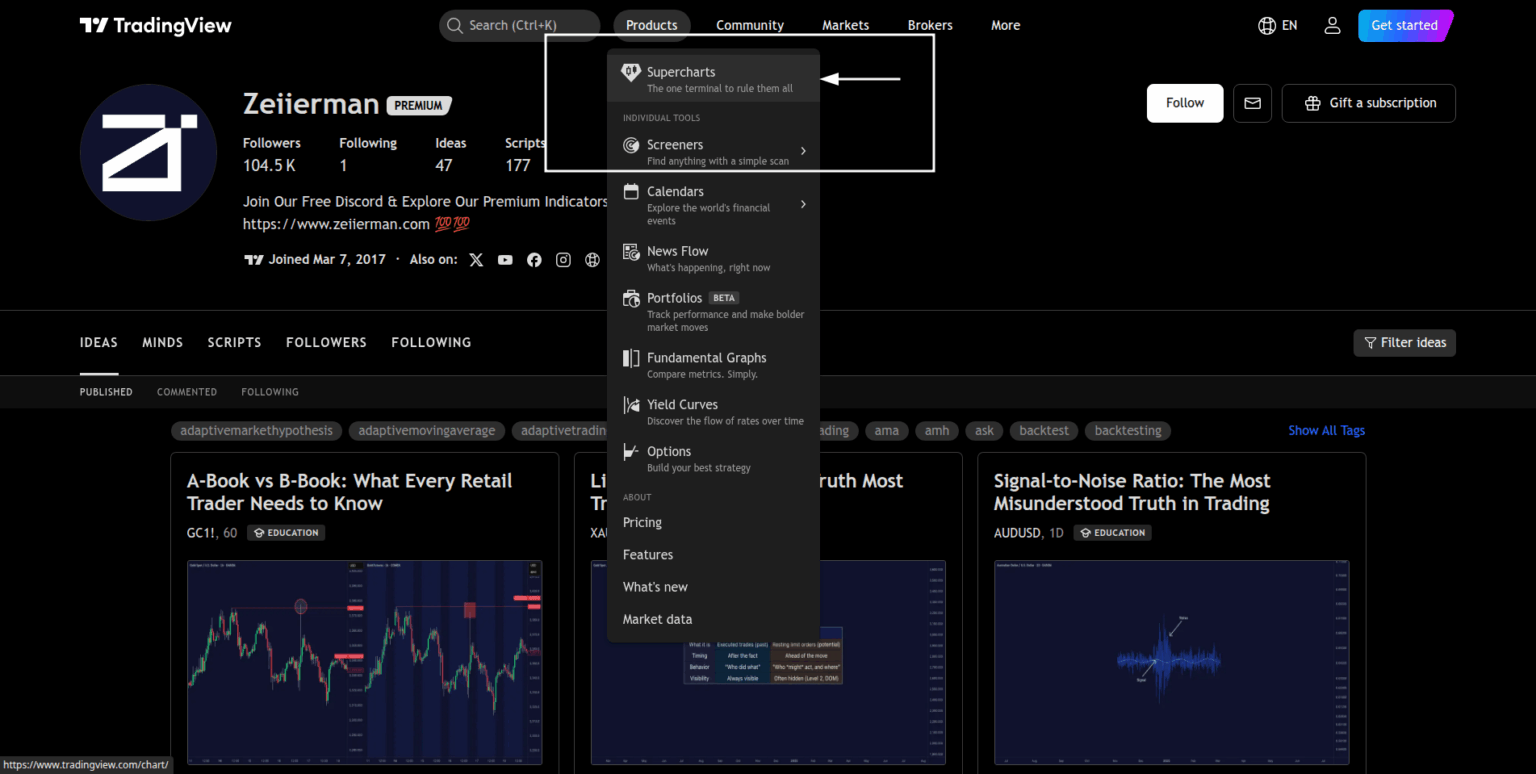Open A-Book vs B-Book idea title
This screenshot has height=774, width=1536.
click(349, 492)
